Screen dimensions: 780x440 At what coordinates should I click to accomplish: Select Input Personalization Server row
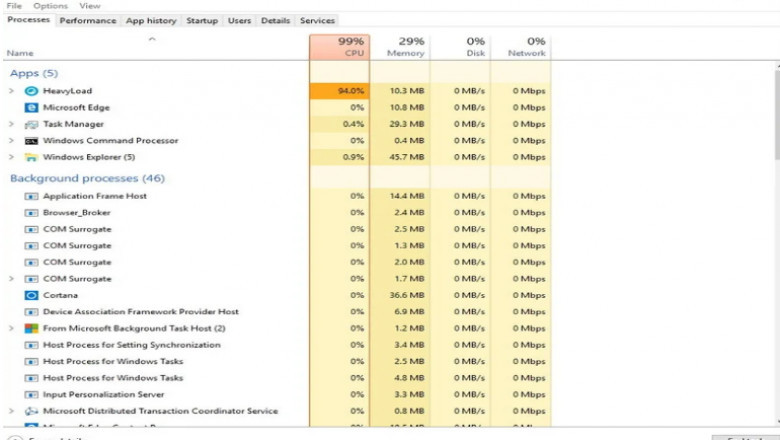point(277,395)
